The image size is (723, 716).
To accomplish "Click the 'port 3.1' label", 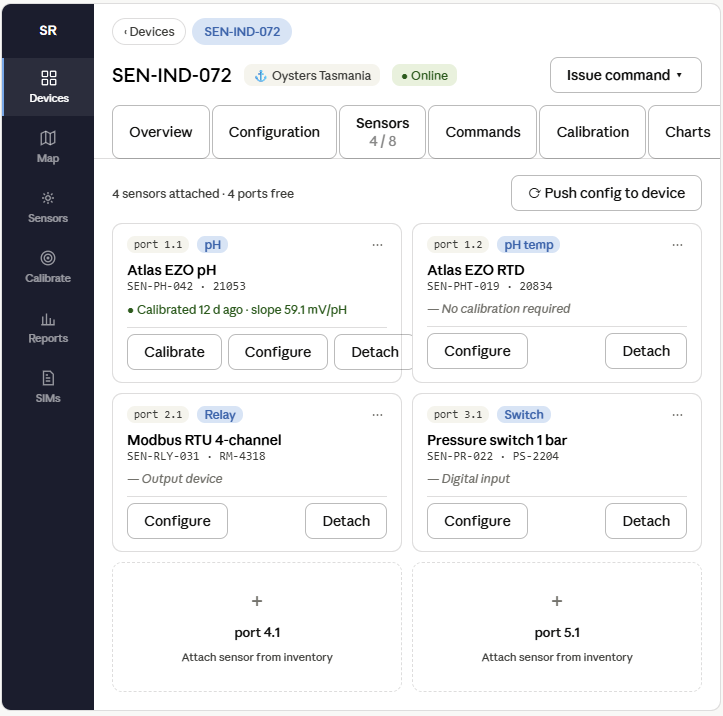I will [x=458, y=415].
